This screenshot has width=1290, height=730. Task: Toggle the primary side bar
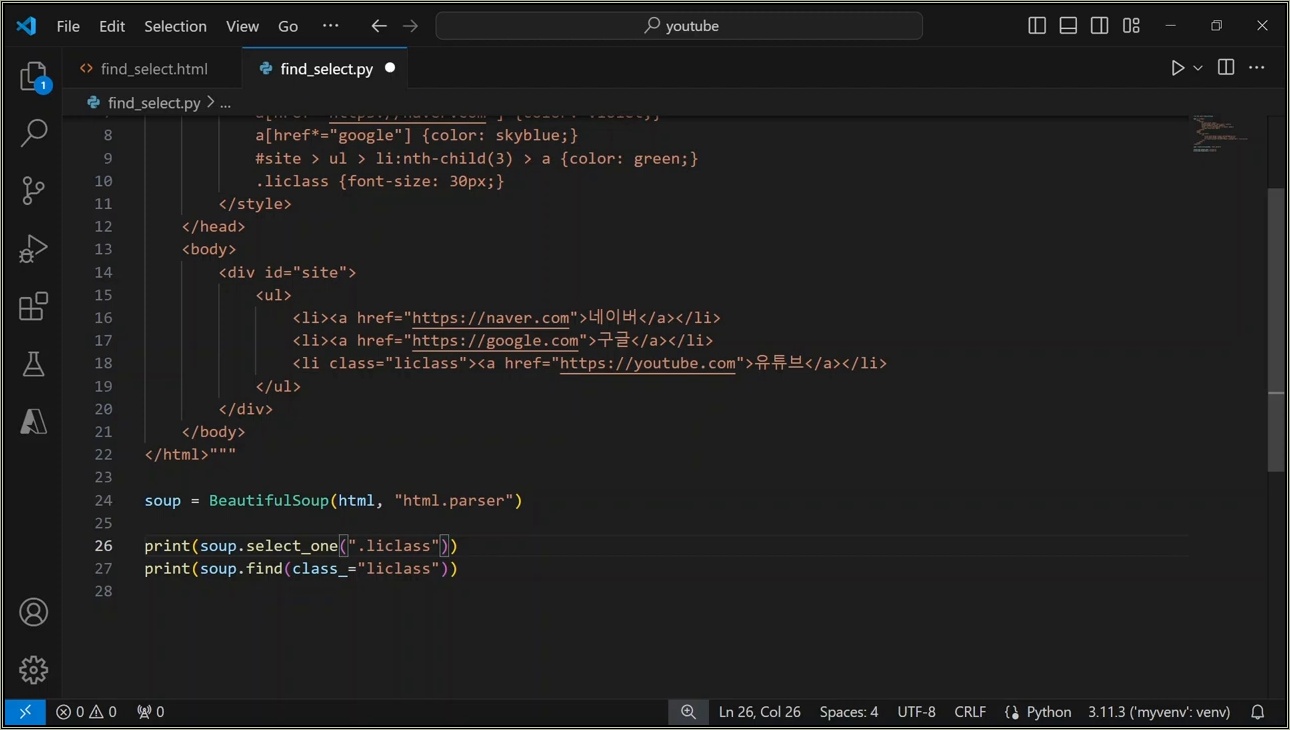click(x=1037, y=26)
